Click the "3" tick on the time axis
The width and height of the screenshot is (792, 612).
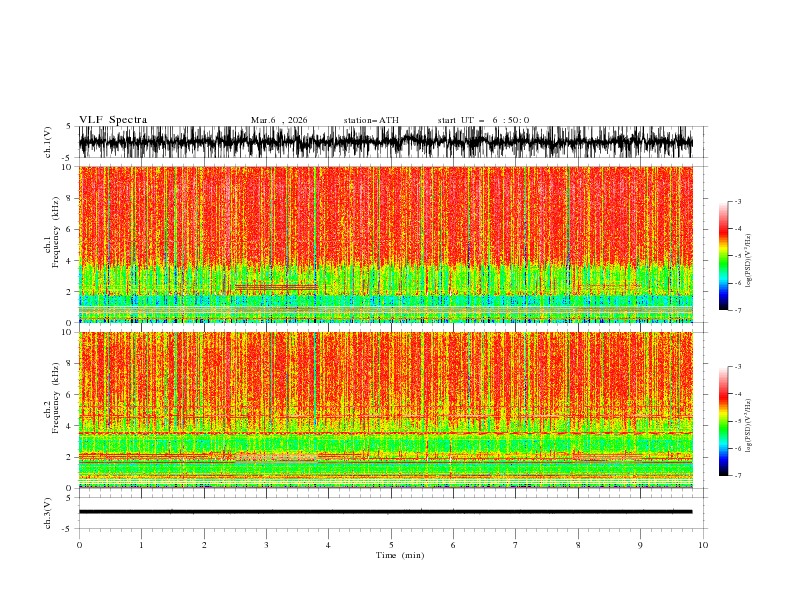[x=266, y=545]
